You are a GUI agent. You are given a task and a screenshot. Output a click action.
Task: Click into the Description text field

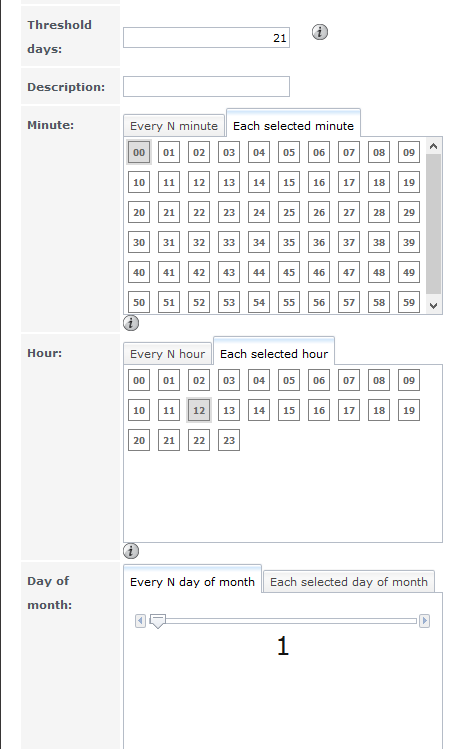206,86
